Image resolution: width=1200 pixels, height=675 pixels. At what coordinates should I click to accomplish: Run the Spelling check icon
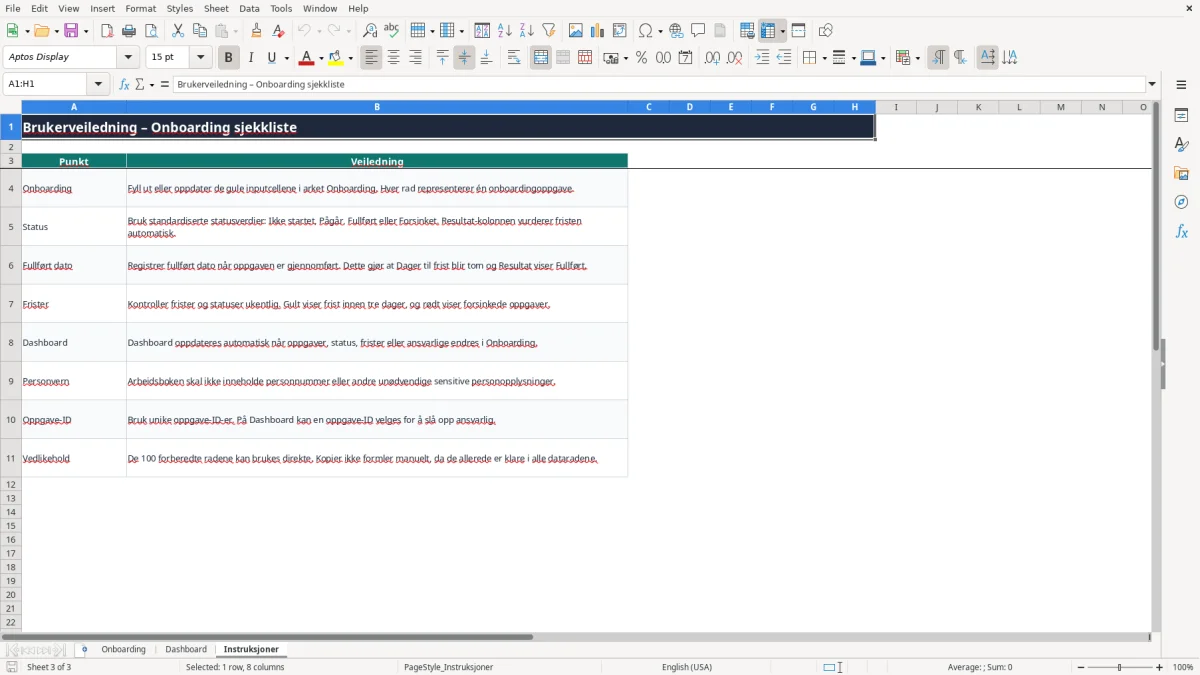click(x=392, y=31)
